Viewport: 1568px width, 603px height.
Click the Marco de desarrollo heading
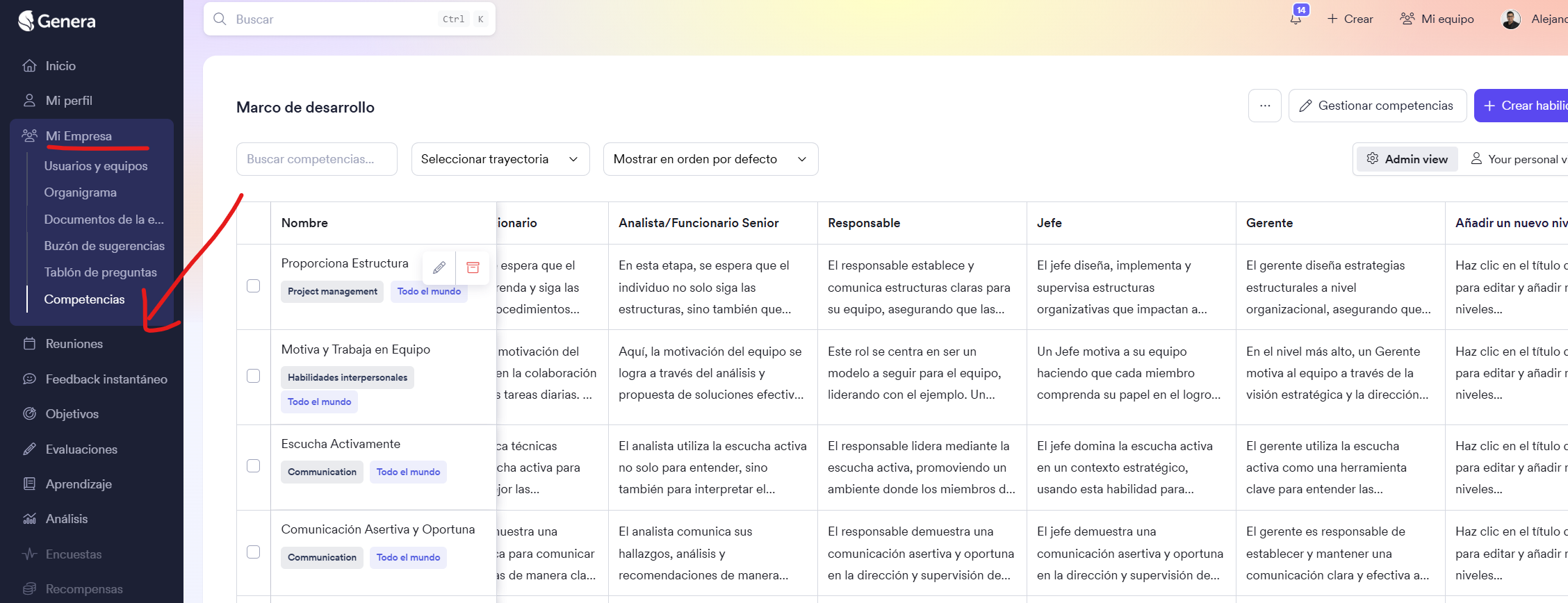pos(305,107)
